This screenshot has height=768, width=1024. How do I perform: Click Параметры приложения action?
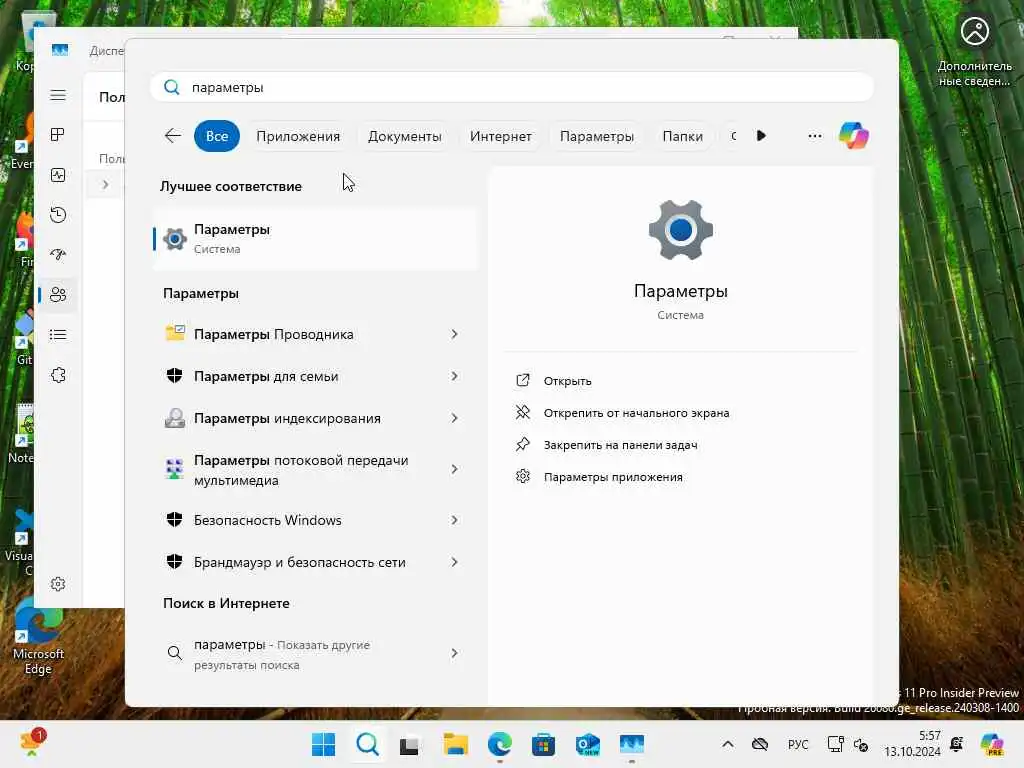(613, 477)
